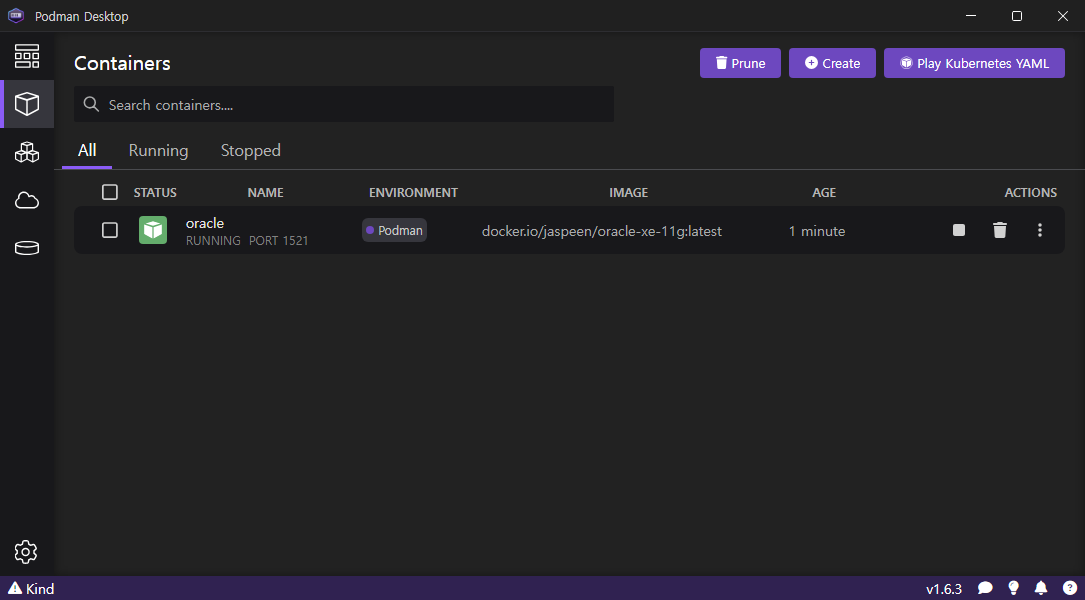Viewport: 1085px width, 600px height.
Task: Select the Containers cube icon in sidebar
Action: tap(27, 104)
